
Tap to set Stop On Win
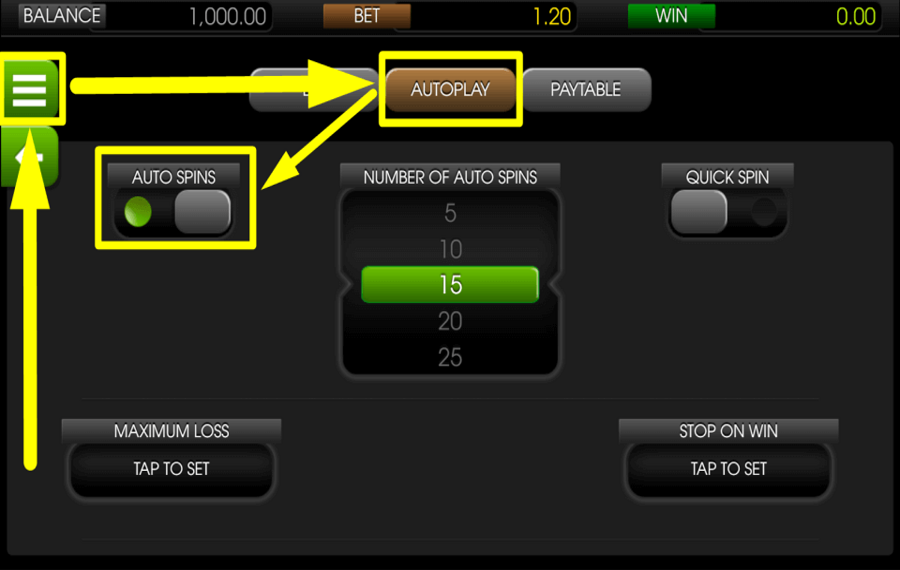click(x=728, y=469)
